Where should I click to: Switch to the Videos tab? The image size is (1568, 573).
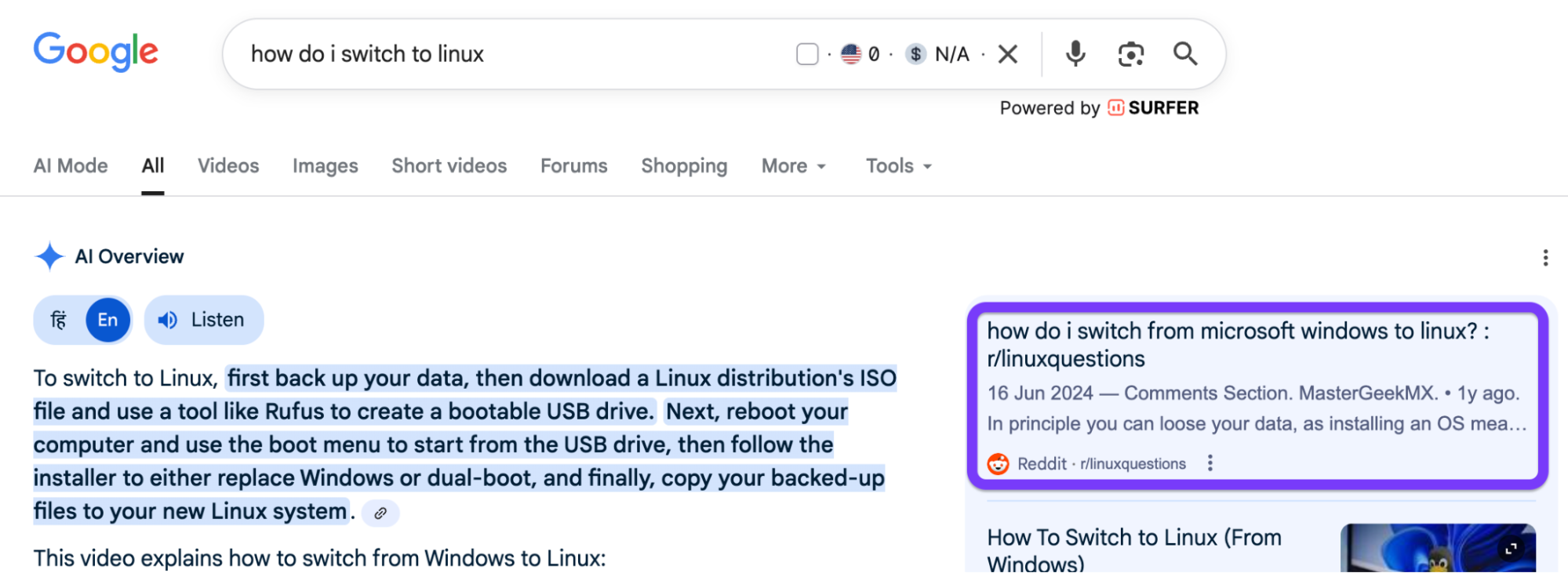pyautogui.click(x=228, y=166)
